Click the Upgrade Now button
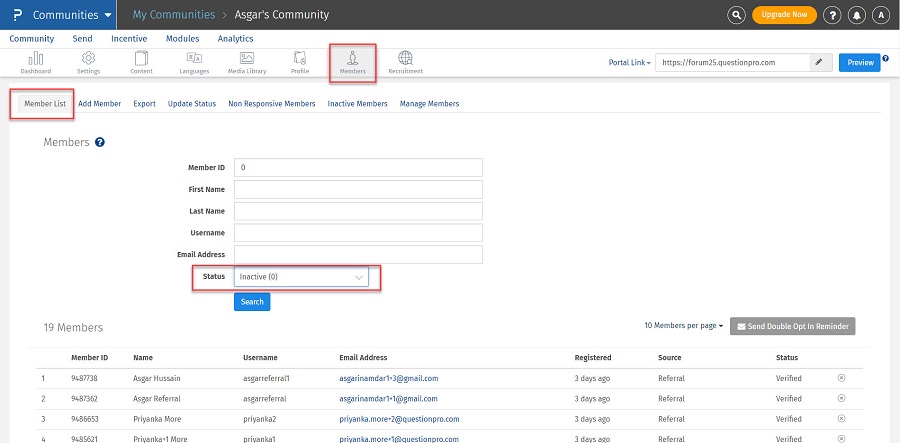Image resolution: width=900 pixels, height=443 pixels. coord(784,15)
